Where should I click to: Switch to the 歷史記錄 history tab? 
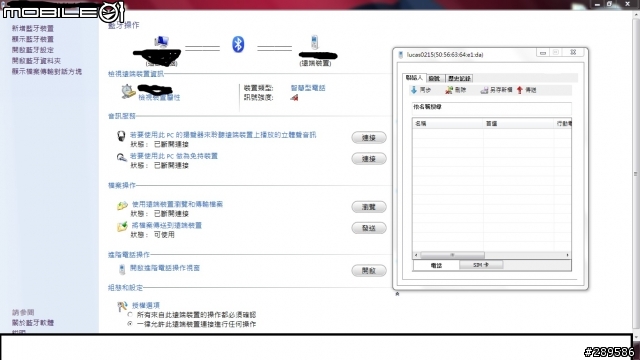tap(459, 78)
